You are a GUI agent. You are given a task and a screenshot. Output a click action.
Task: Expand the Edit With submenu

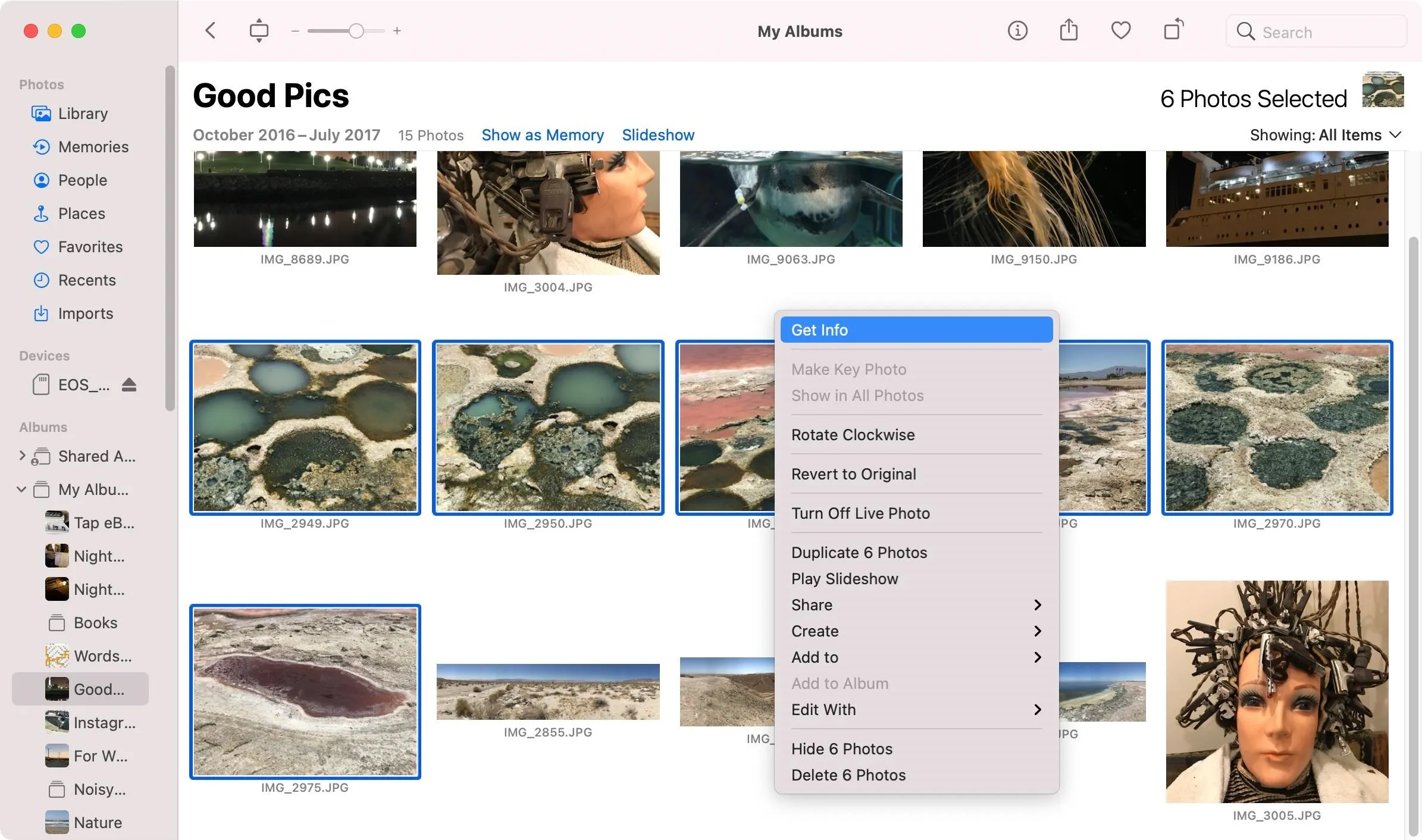pyautogui.click(x=916, y=710)
